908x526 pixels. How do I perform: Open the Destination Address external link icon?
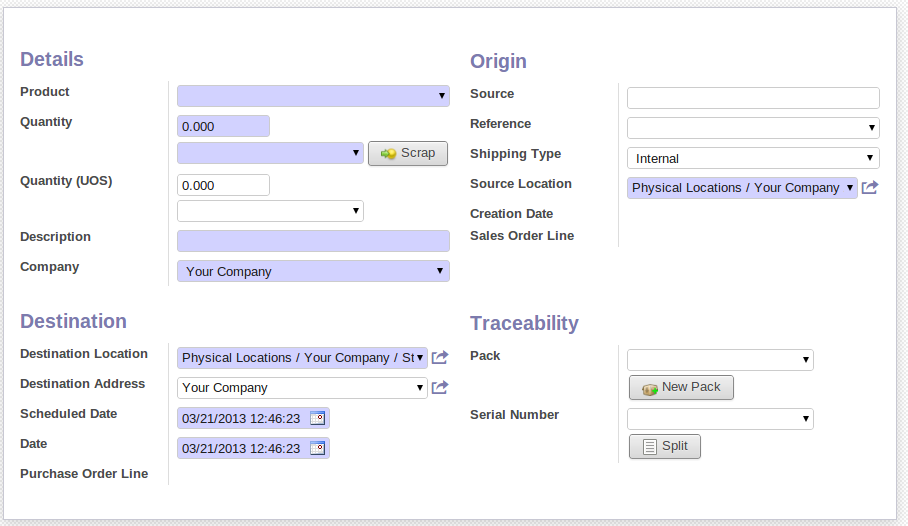coord(439,387)
